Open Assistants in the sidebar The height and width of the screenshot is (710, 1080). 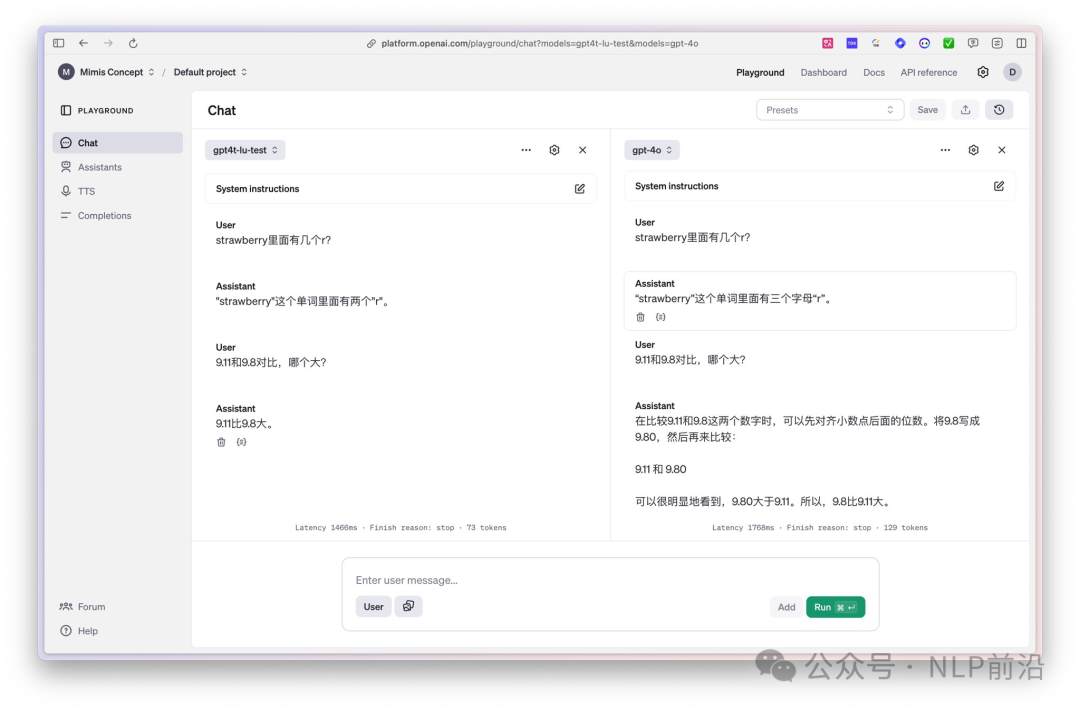click(x=99, y=167)
